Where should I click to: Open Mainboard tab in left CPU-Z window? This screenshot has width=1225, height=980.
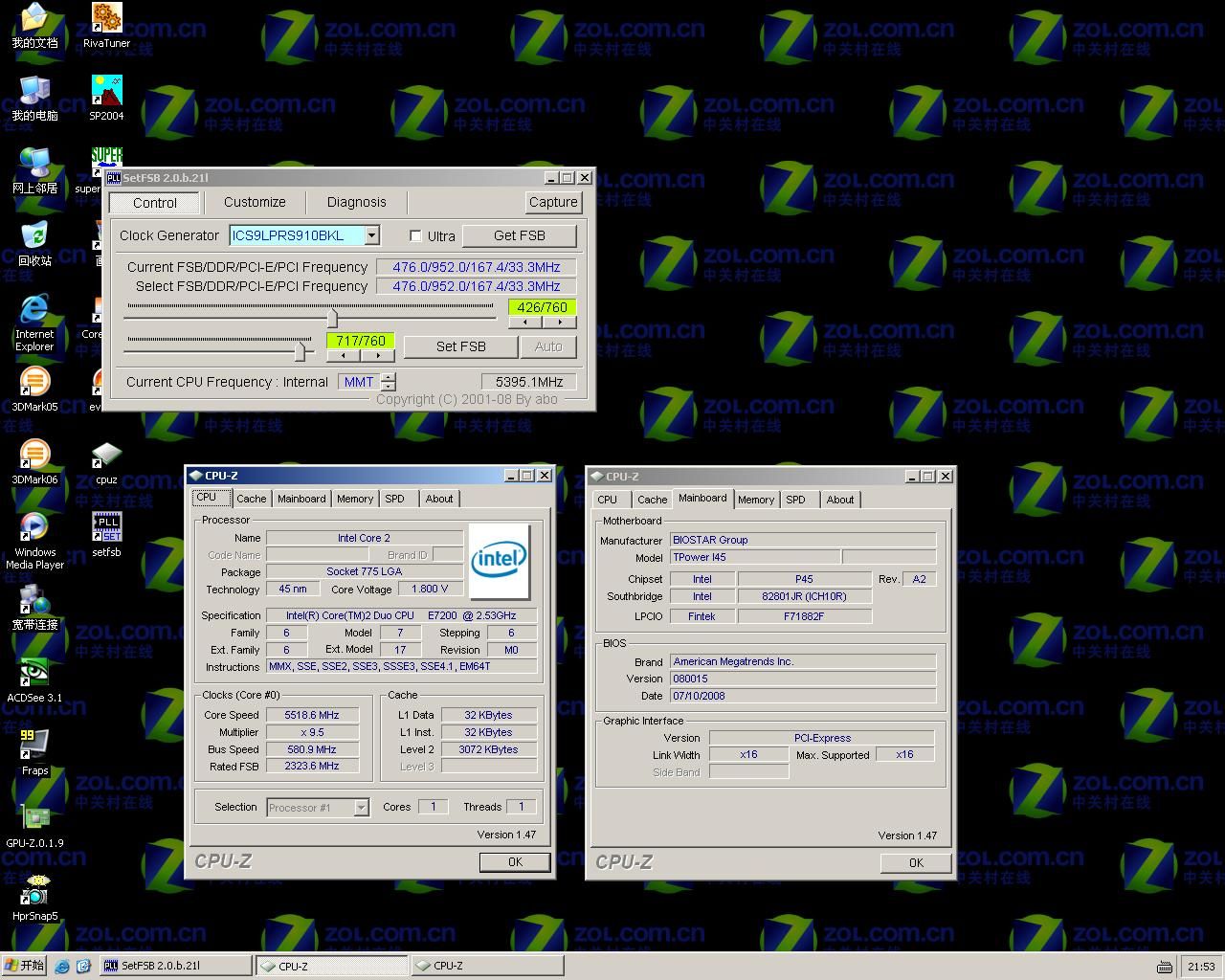[301, 499]
